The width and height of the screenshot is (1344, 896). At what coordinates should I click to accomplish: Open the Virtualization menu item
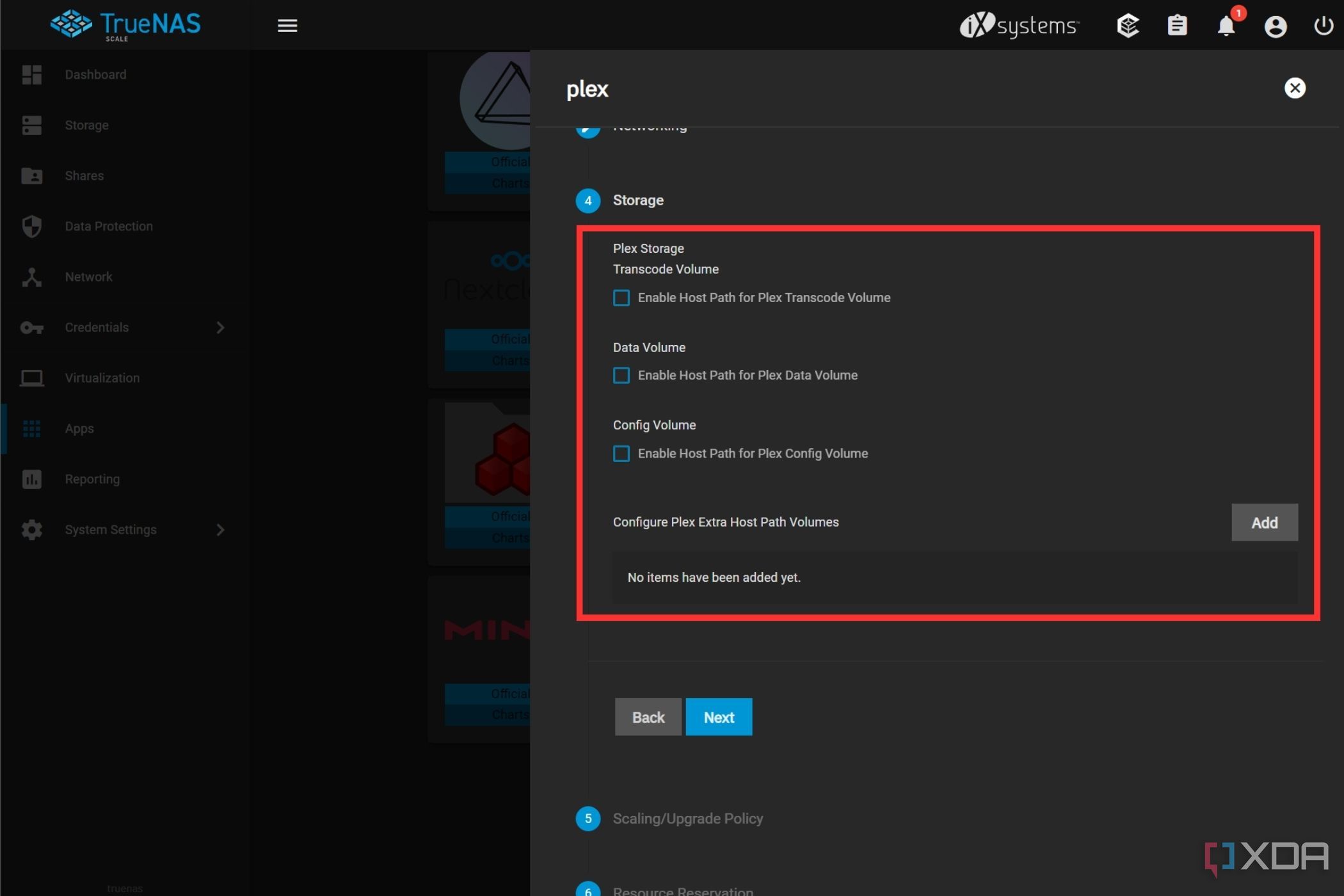coord(102,378)
